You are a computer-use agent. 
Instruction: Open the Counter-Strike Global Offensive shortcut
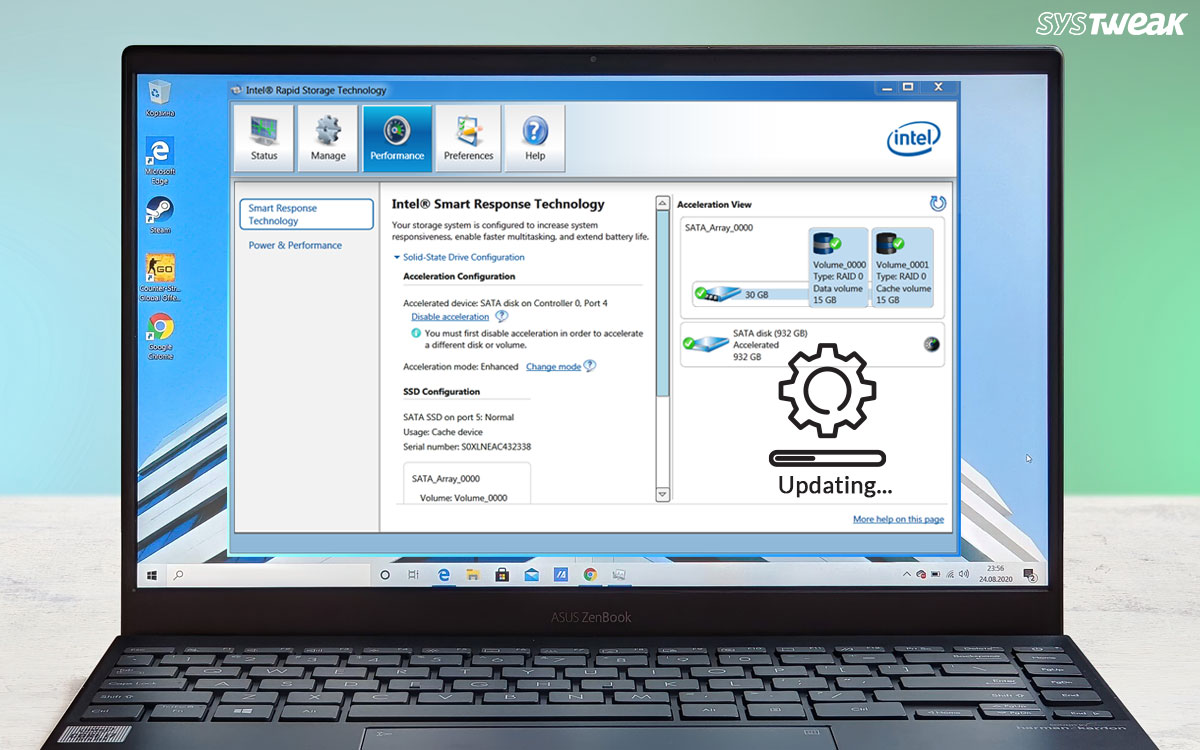[160, 278]
